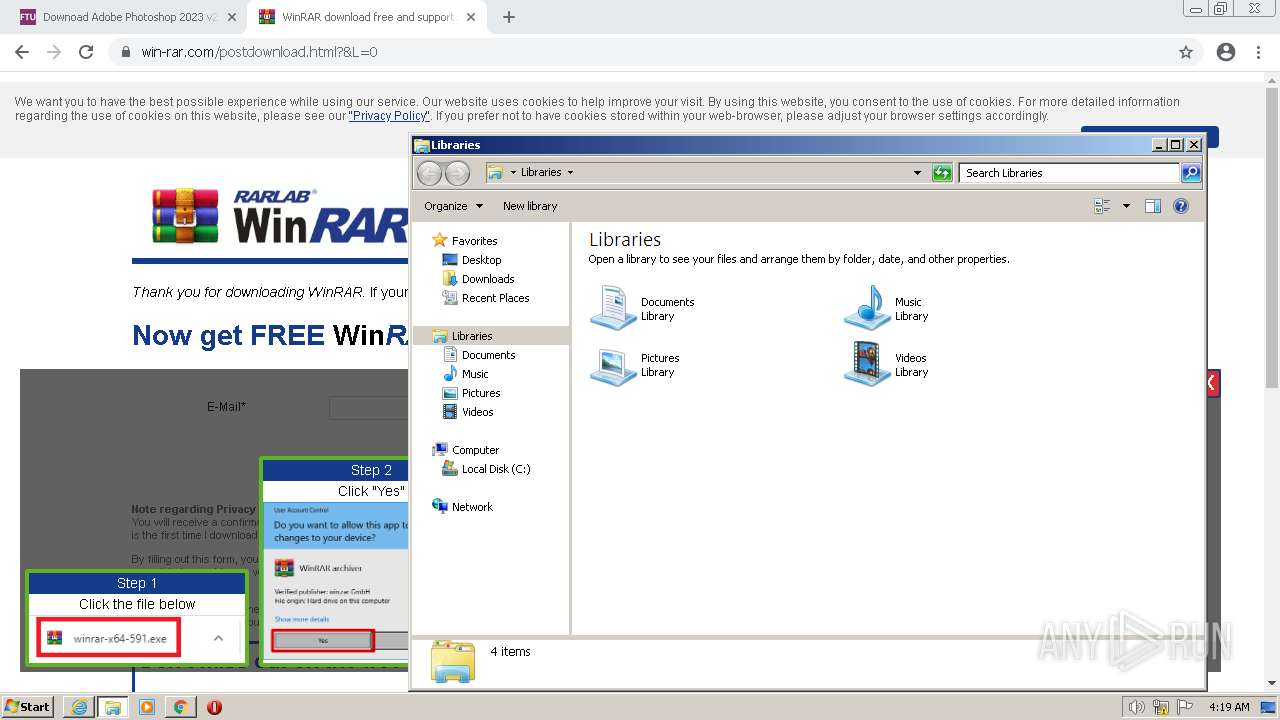Image resolution: width=1280 pixels, height=720 pixels.
Task: Click the green refresh button in Explorer
Action: [x=942, y=173]
